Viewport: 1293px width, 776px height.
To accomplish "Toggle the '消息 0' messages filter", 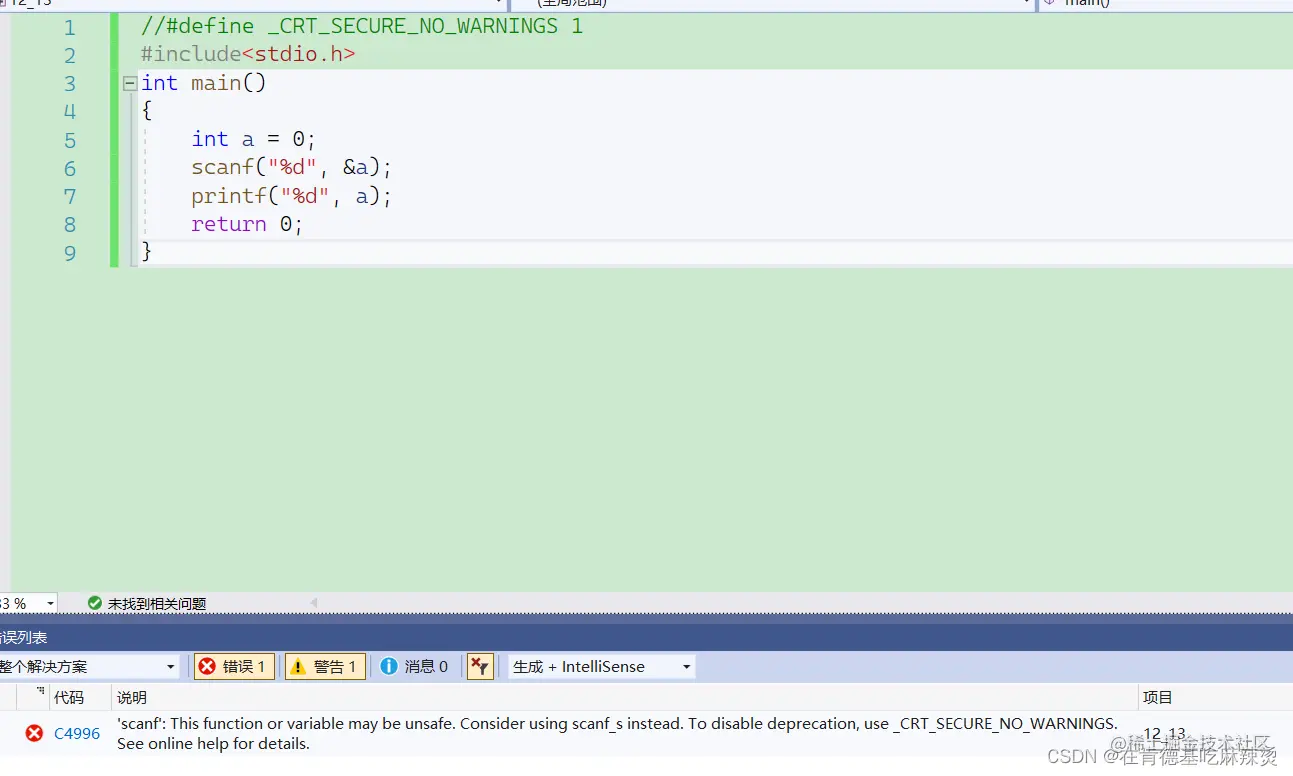I will click(x=415, y=666).
